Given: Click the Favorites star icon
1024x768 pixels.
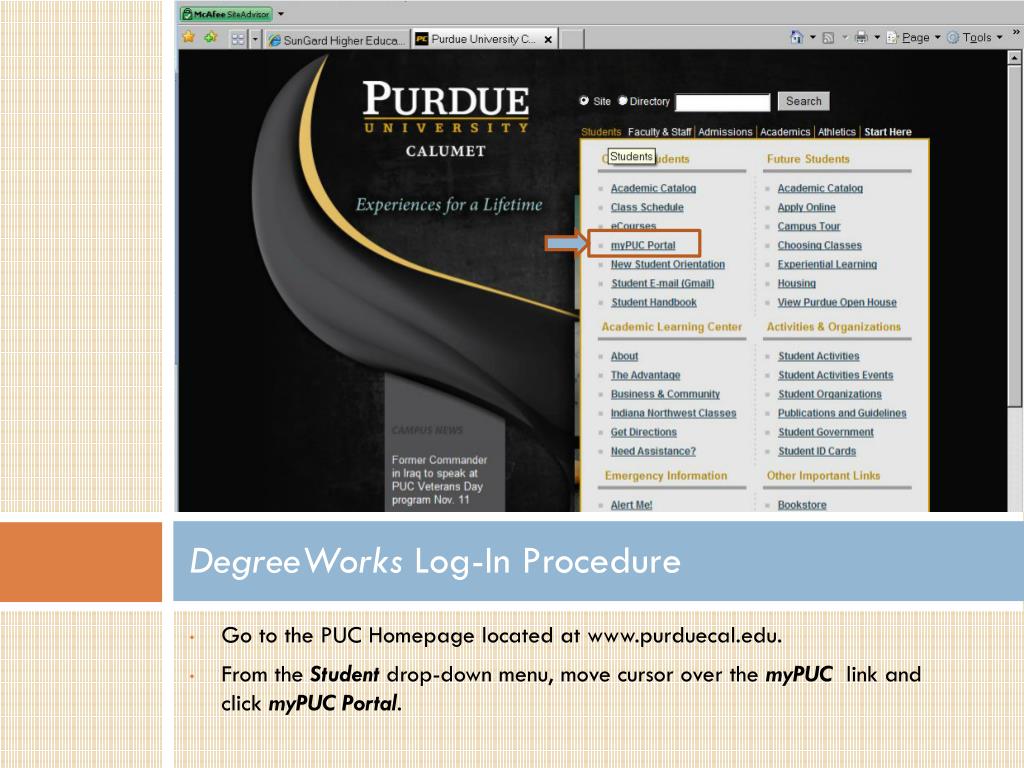Looking at the screenshot, I should click(x=189, y=37).
